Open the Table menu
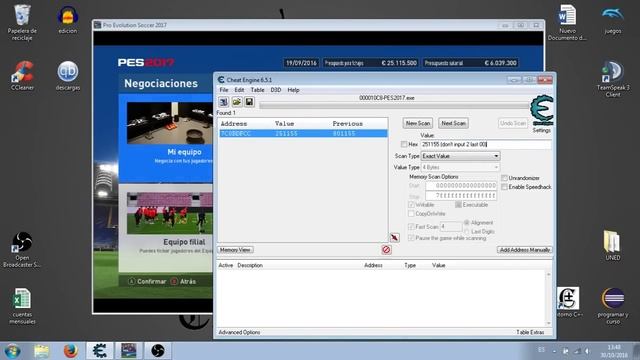 click(x=257, y=90)
